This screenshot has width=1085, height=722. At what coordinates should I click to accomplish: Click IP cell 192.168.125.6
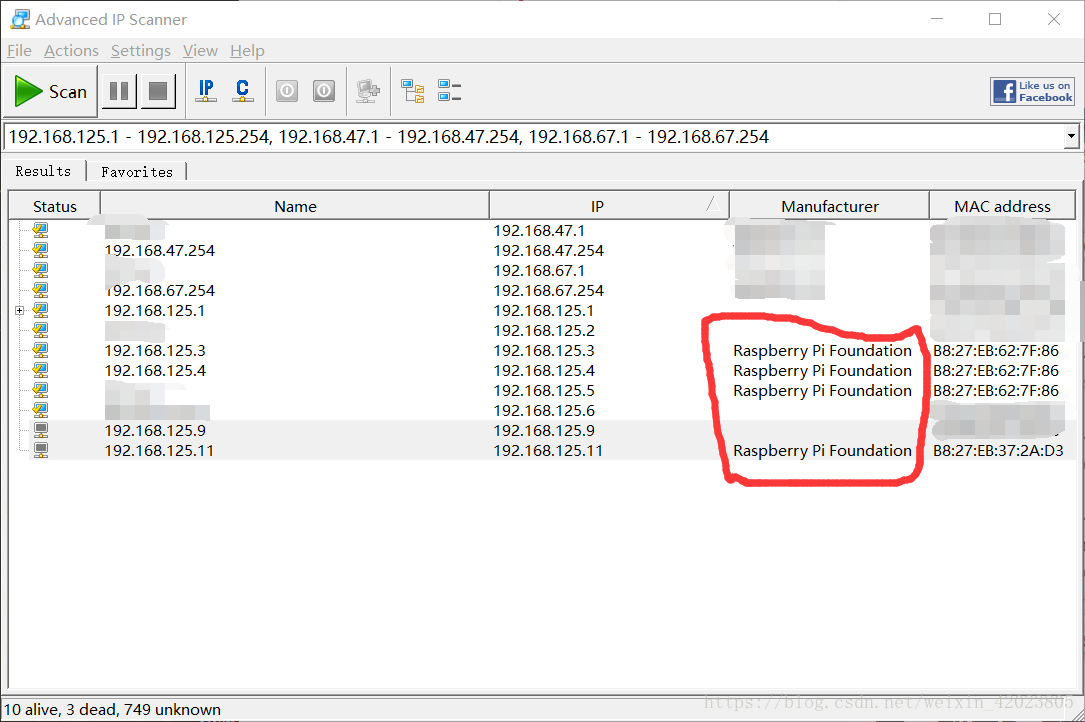pyautogui.click(x=544, y=411)
